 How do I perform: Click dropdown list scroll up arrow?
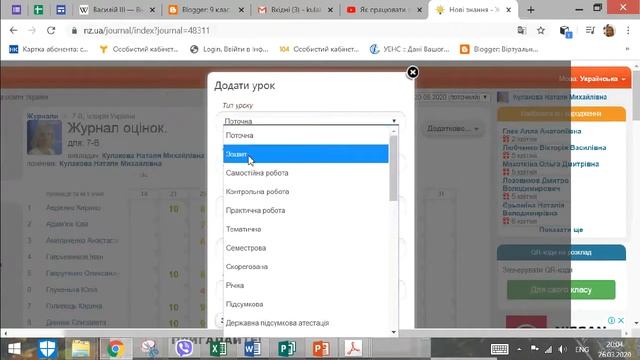click(393, 131)
